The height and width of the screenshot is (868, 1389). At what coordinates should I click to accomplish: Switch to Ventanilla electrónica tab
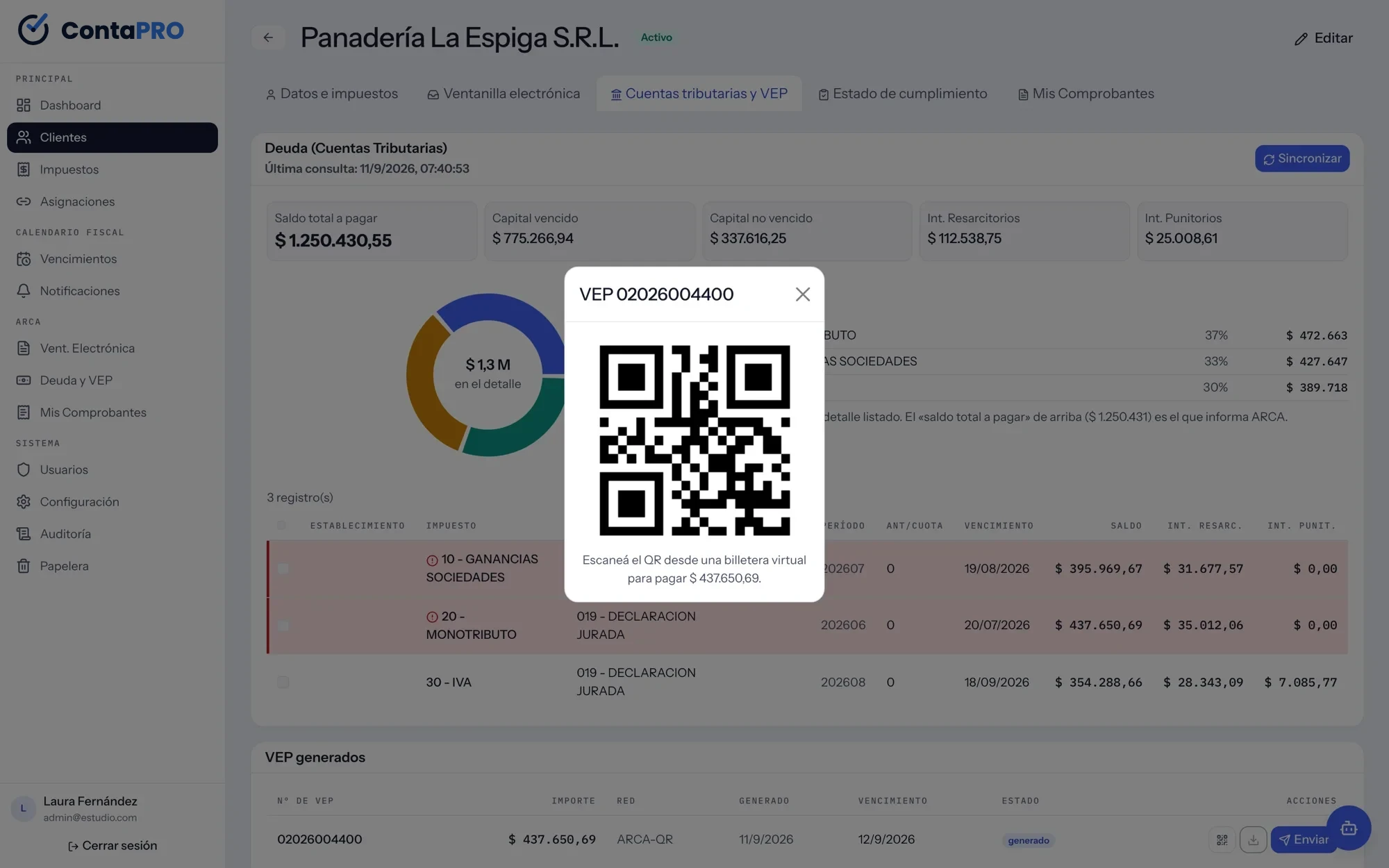tap(504, 94)
